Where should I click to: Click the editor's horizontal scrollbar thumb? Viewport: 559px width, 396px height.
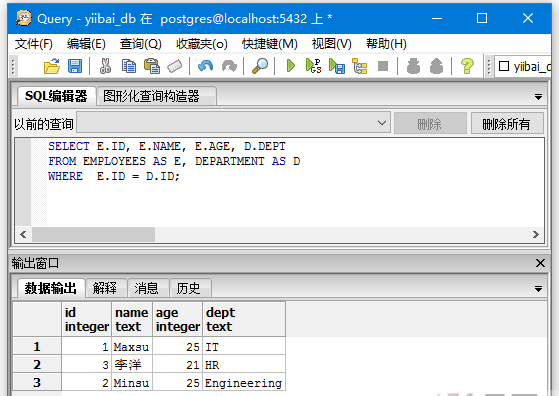coord(93,235)
